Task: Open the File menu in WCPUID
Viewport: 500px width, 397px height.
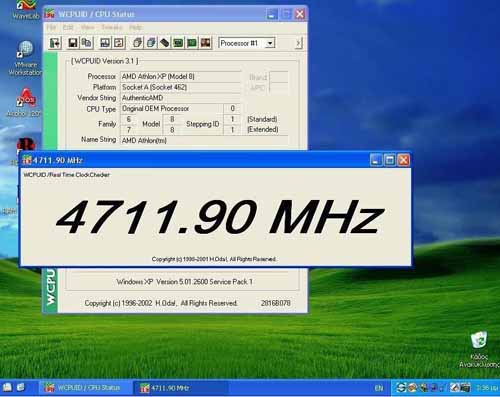Action: 51,27
